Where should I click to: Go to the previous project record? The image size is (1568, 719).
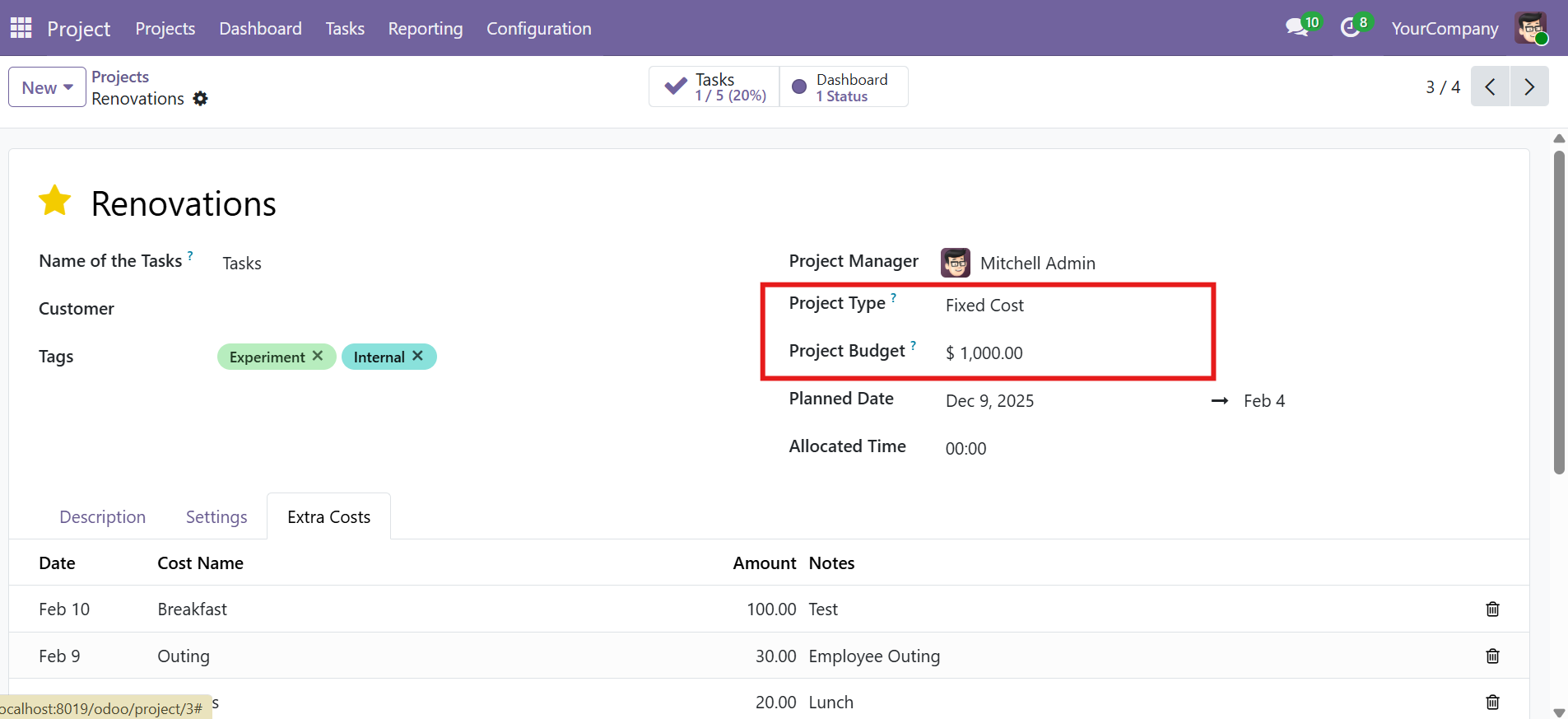coord(1490,86)
